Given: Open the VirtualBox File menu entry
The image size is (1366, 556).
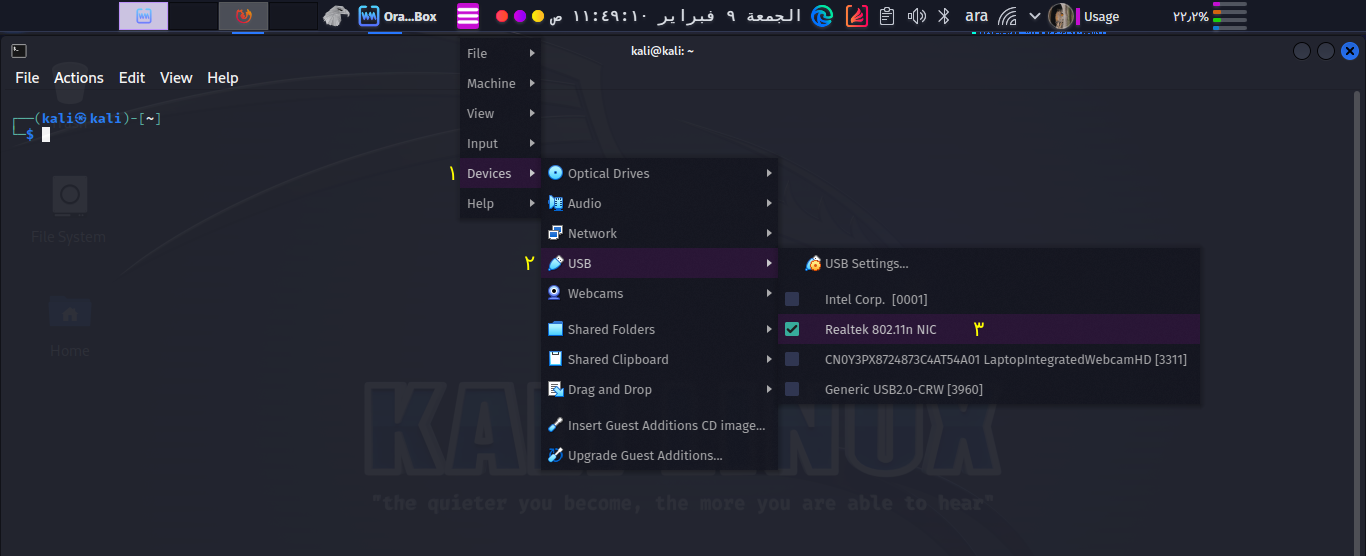Looking at the screenshot, I should point(501,53).
